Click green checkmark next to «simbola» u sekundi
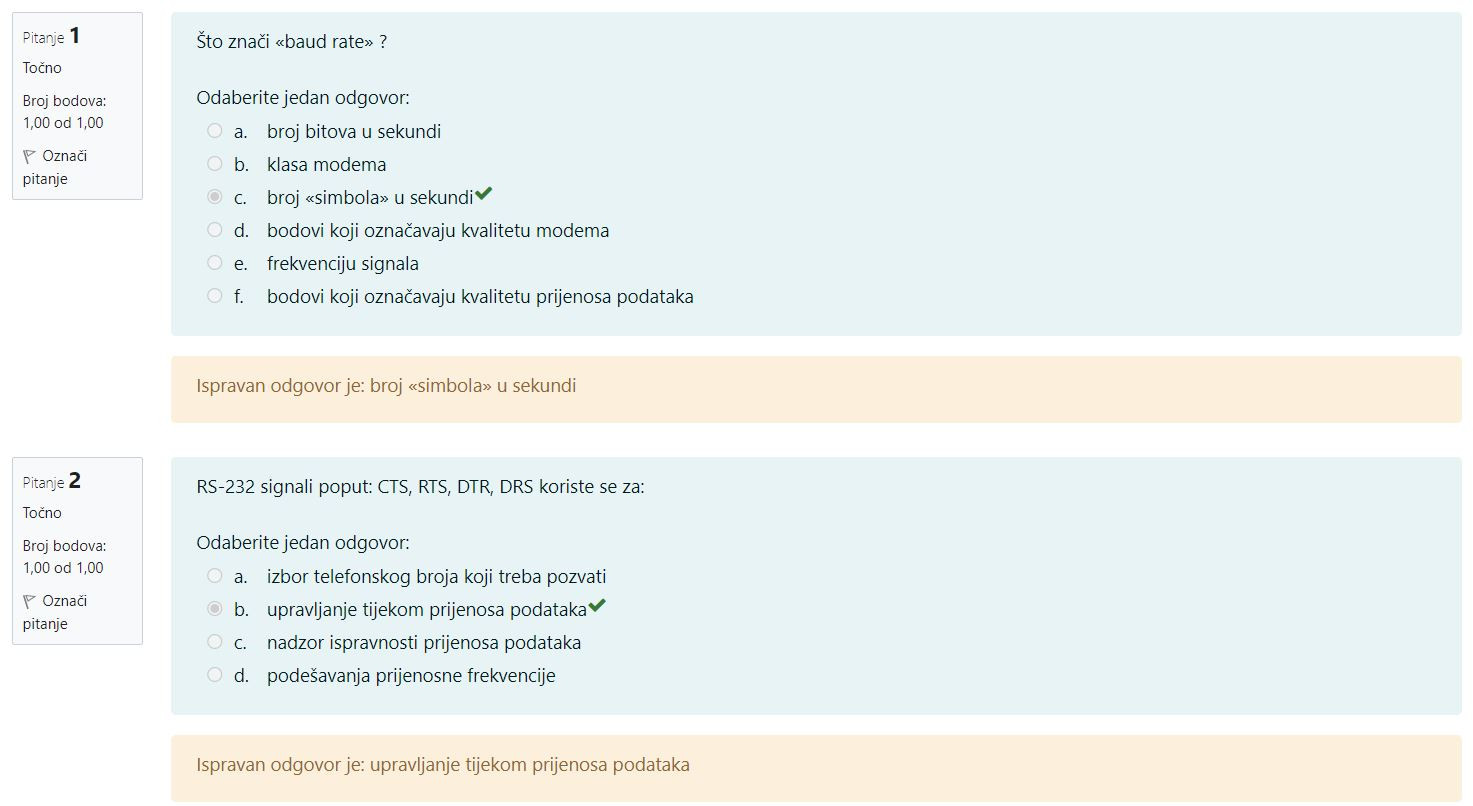Screen dimensions: 1473x806 pyautogui.click(x=484, y=194)
